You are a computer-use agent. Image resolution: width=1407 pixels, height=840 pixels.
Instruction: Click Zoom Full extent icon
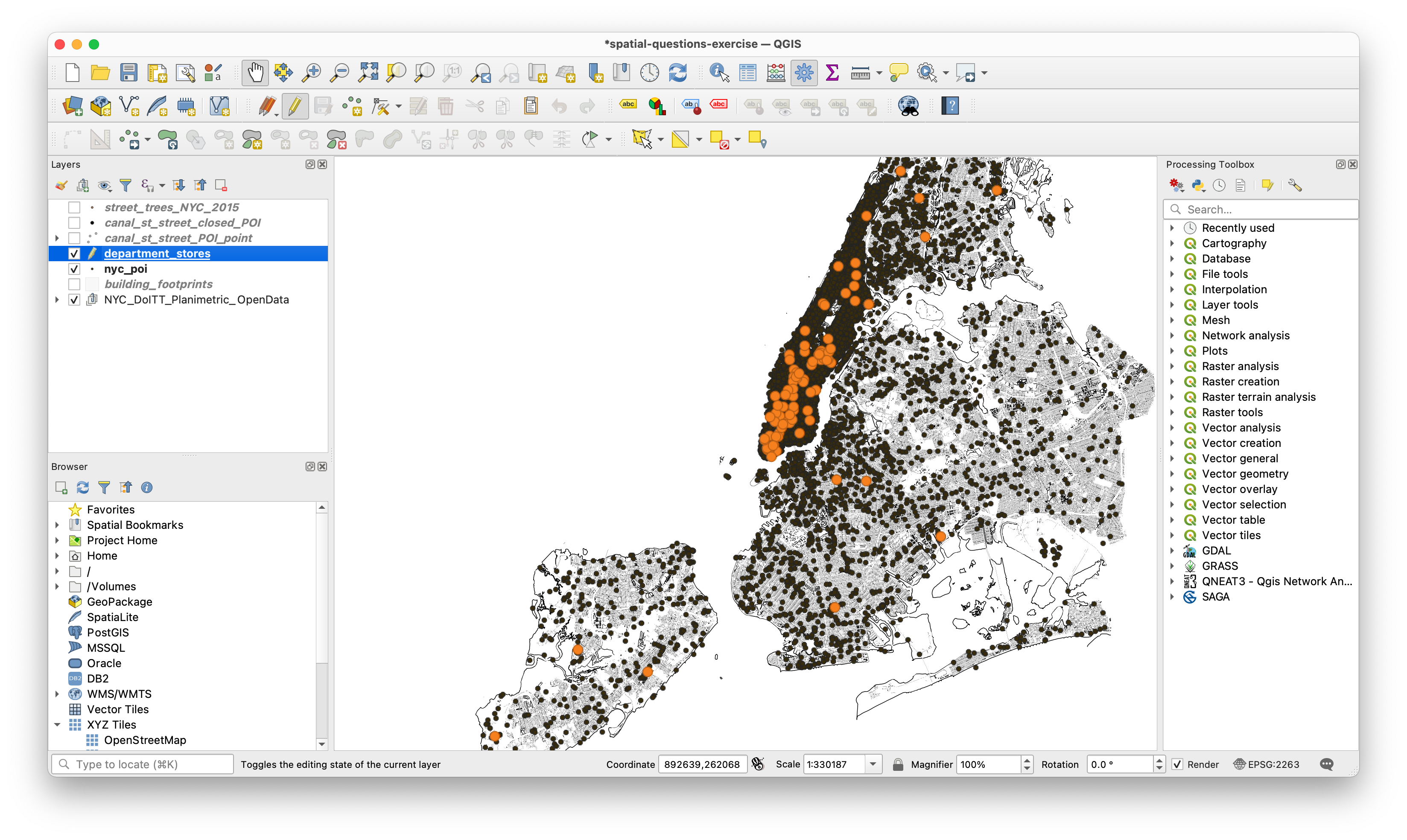[368, 73]
